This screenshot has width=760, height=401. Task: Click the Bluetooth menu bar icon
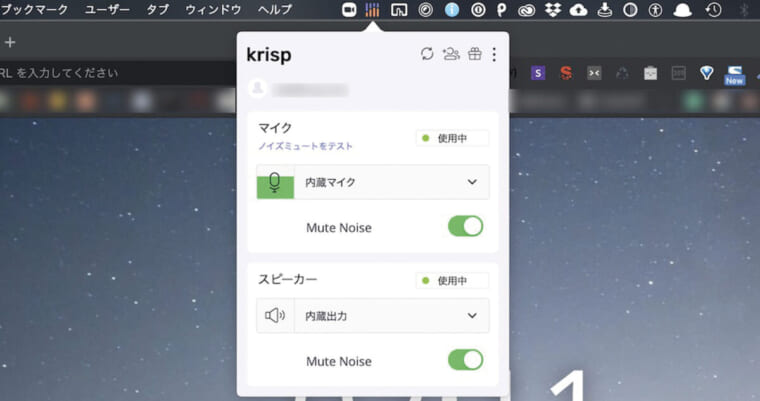coord(744,9)
